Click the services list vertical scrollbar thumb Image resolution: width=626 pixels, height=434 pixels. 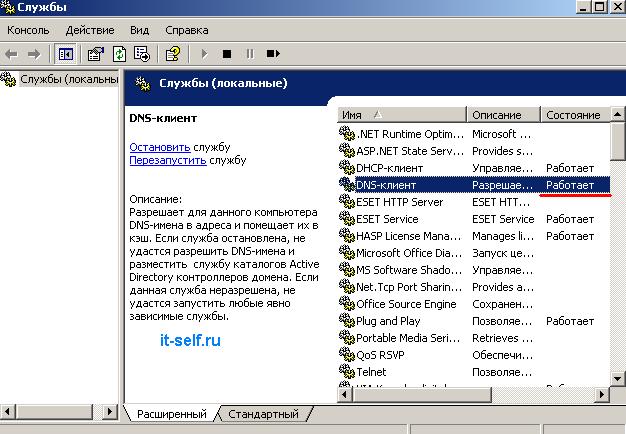pos(618,141)
